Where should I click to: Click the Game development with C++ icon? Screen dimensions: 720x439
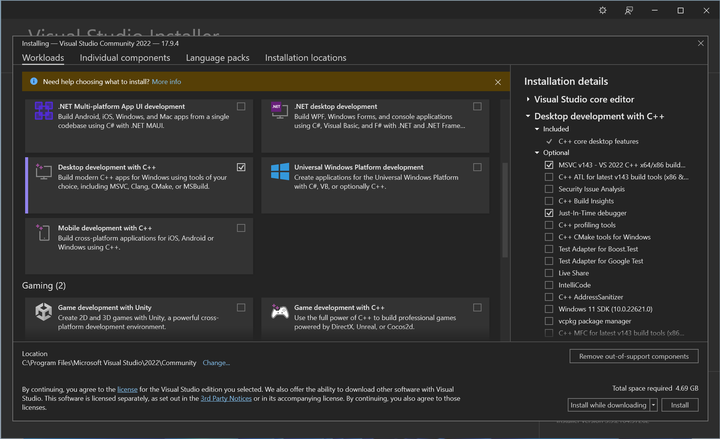(280, 313)
